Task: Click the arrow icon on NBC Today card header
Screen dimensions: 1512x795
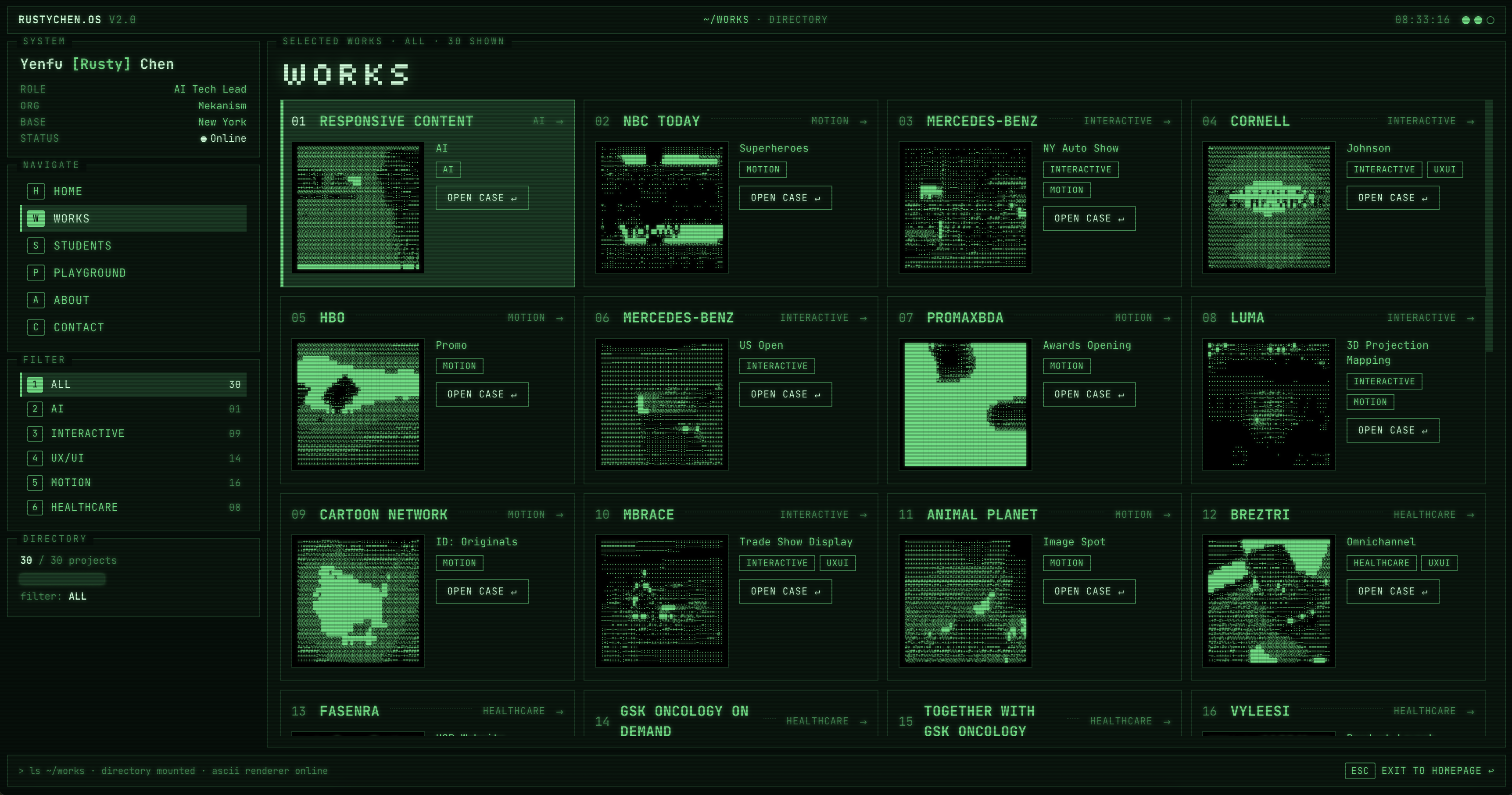Action: click(863, 122)
